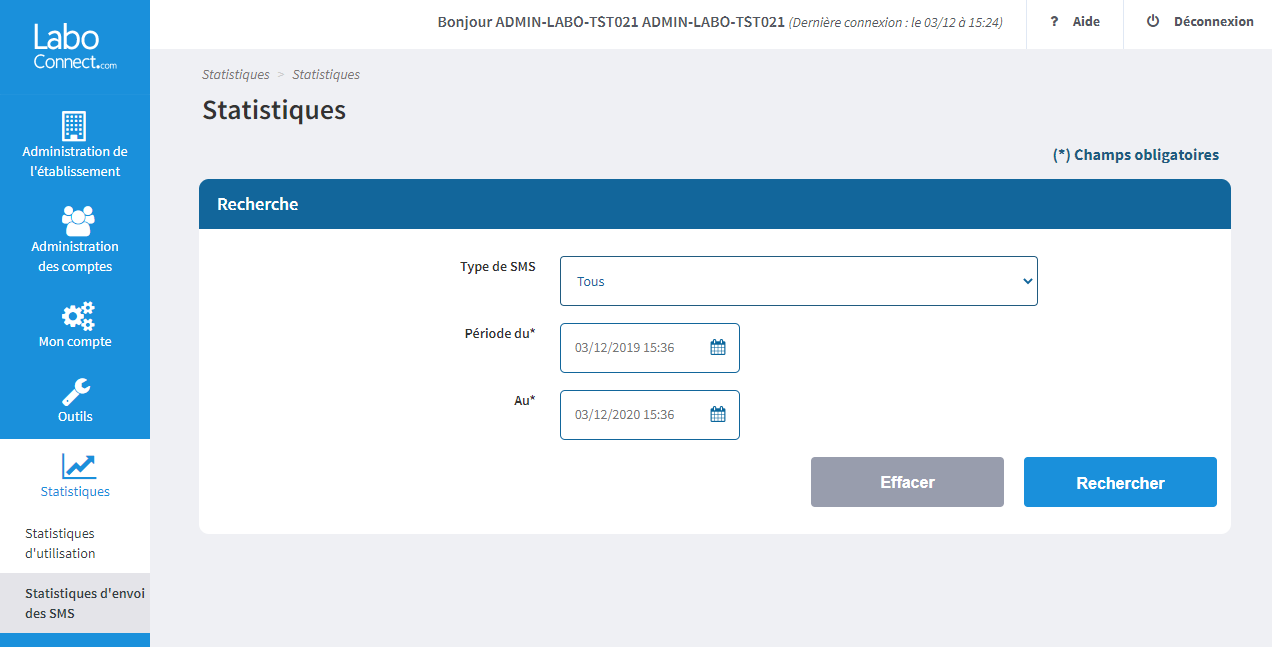Click the Statistiques page heading

click(274, 110)
